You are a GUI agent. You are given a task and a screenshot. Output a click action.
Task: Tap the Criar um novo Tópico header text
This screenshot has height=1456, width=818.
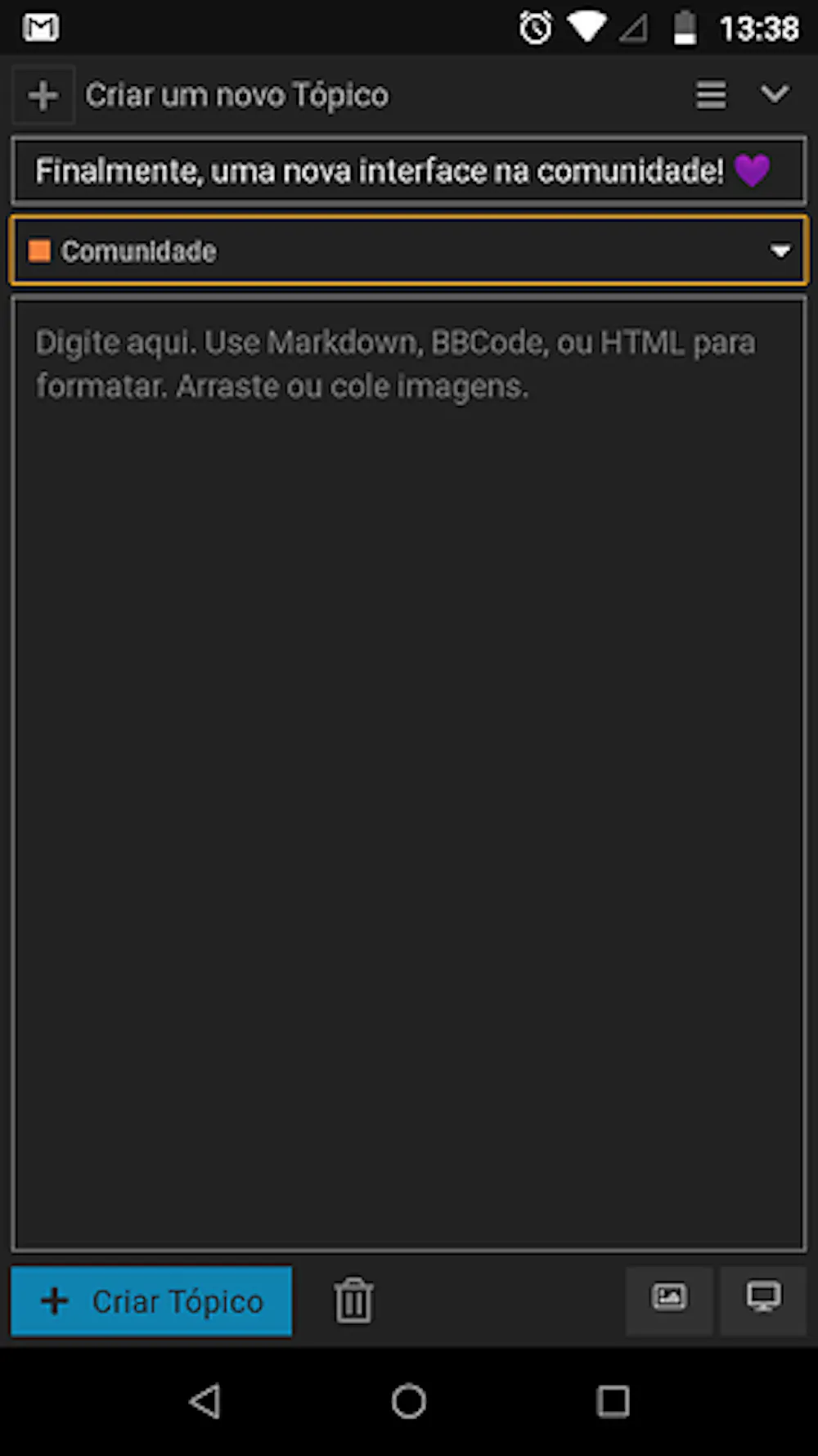237,95
